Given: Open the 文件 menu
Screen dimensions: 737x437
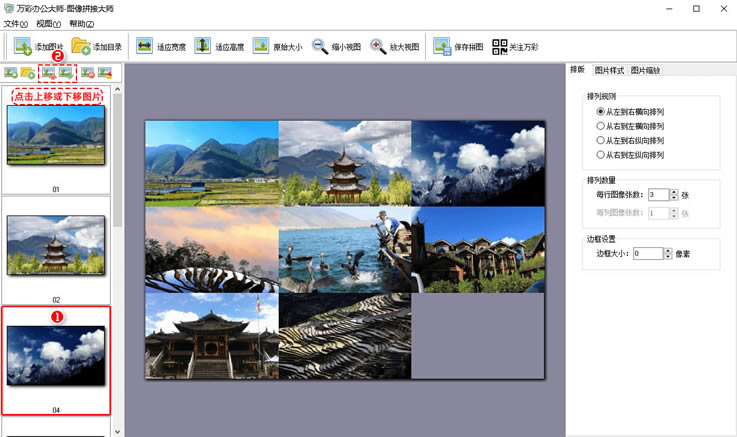Looking at the screenshot, I should pyautogui.click(x=15, y=23).
